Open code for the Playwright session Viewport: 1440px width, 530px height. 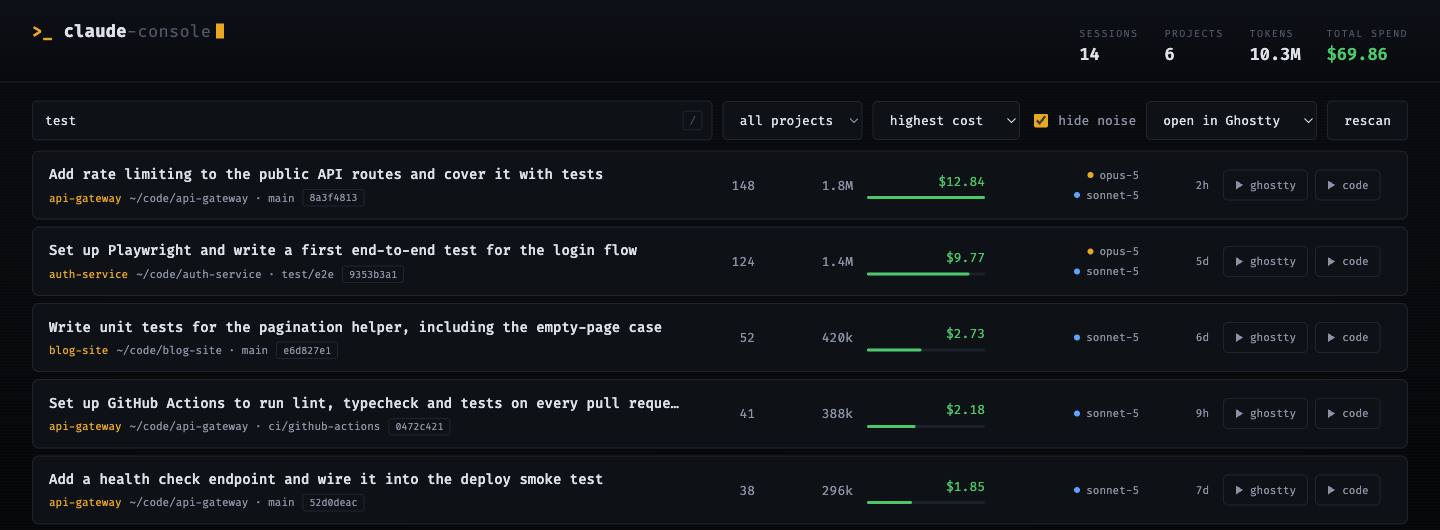[x=1347, y=261]
